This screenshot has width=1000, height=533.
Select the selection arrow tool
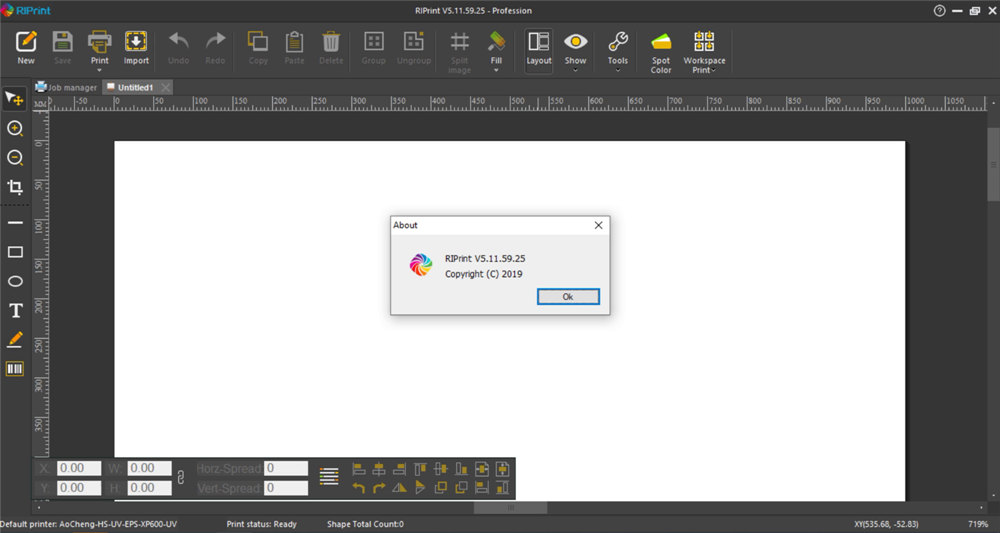[15, 99]
